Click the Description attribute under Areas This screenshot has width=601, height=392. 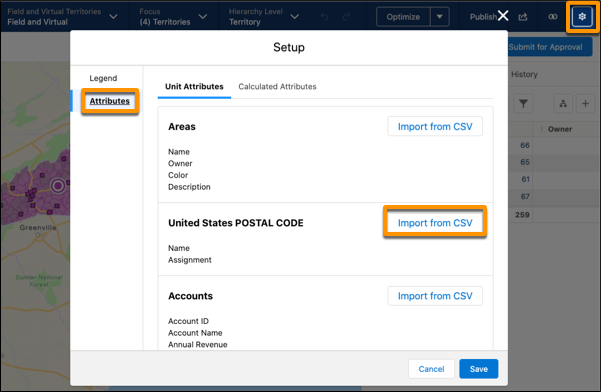[189, 187]
